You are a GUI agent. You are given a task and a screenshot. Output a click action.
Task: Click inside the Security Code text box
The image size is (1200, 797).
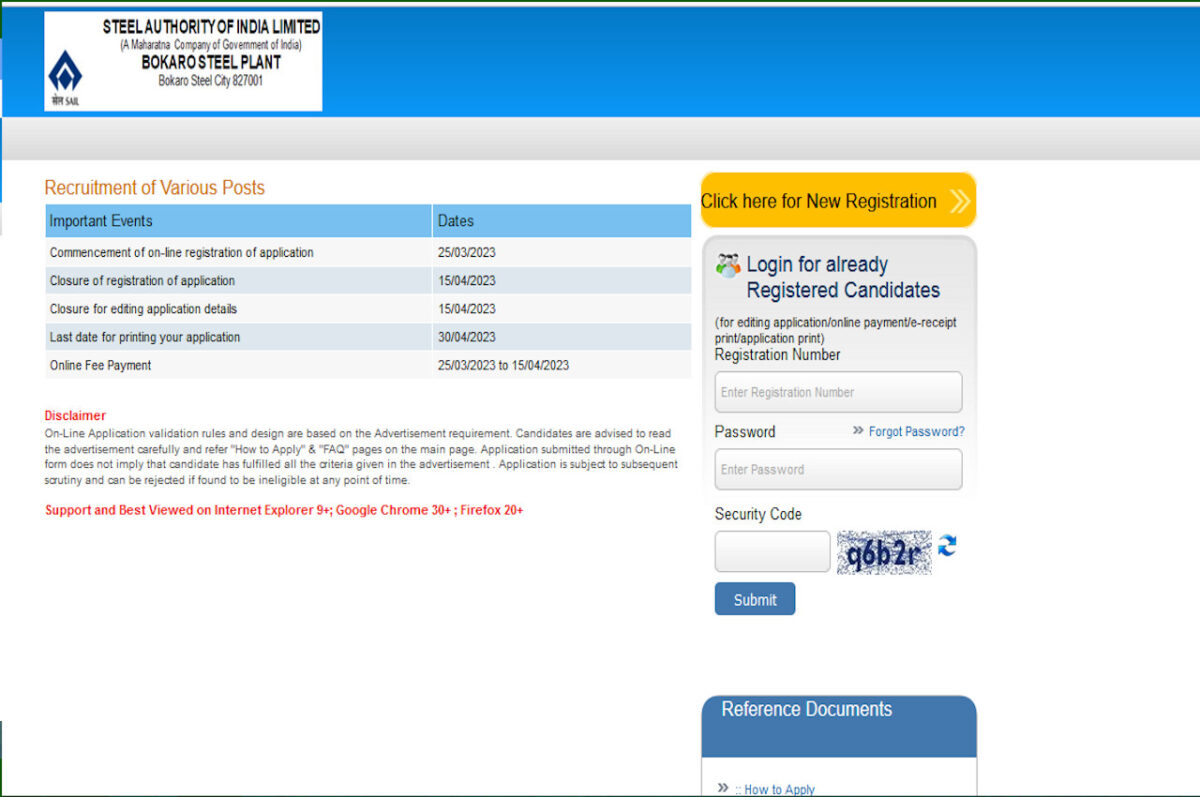coord(772,552)
